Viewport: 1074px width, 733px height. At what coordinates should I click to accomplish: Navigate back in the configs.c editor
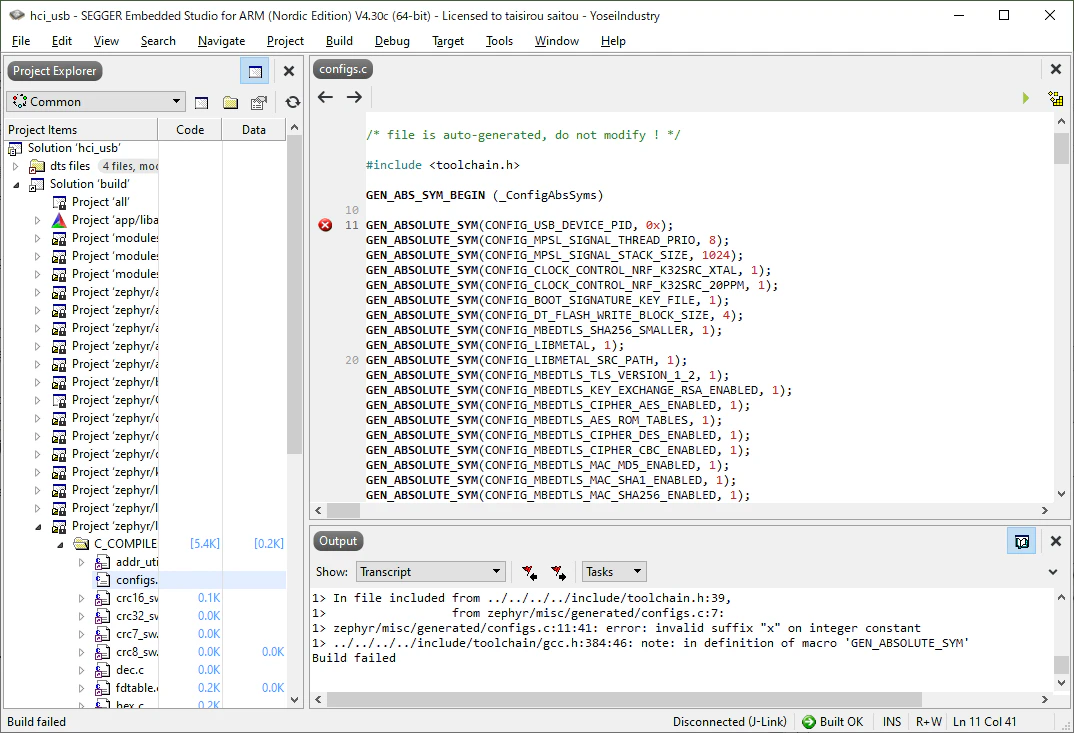click(x=325, y=97)
